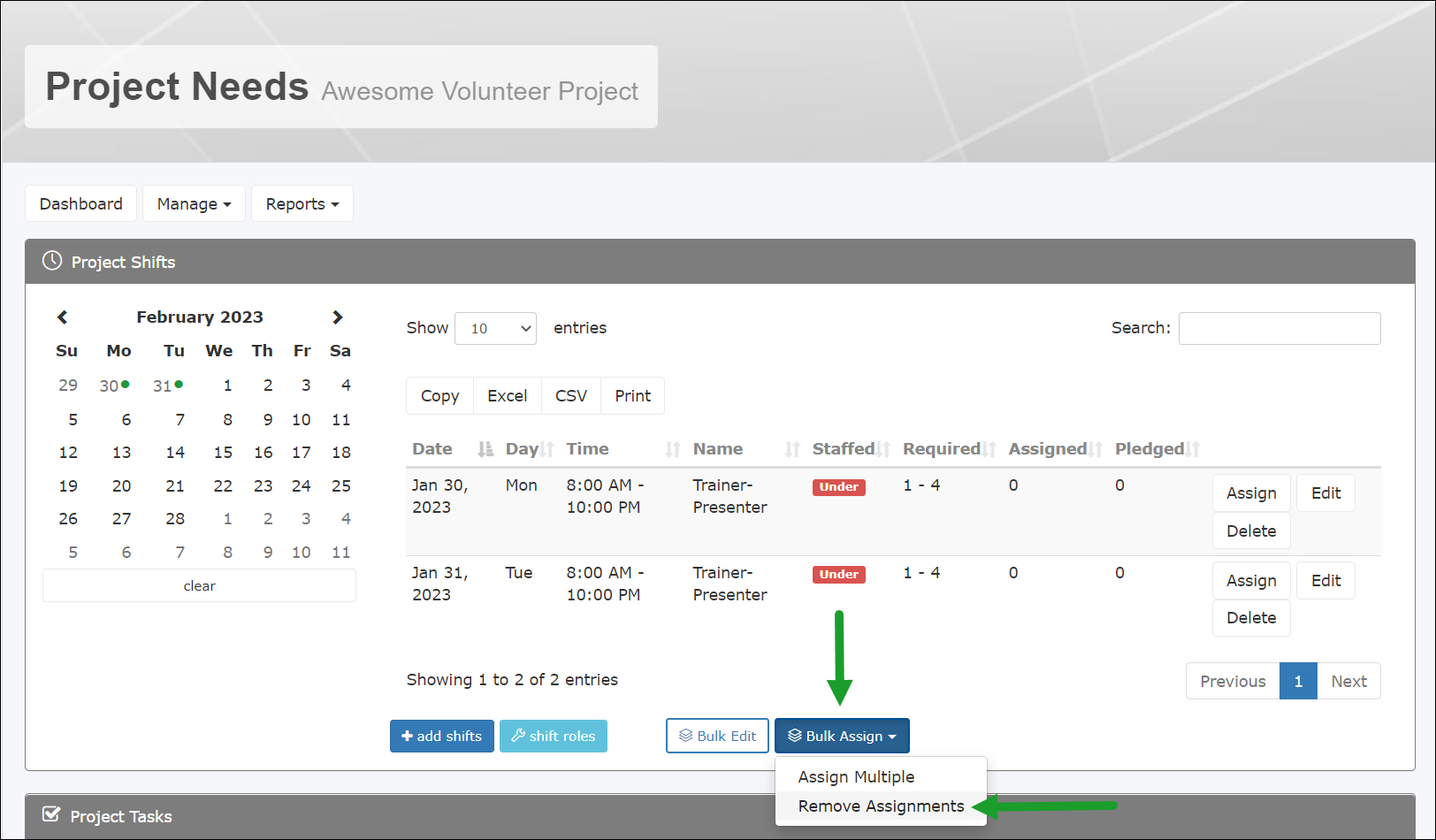
Task: Go to Next page of entries
Action: (1348, 681)
